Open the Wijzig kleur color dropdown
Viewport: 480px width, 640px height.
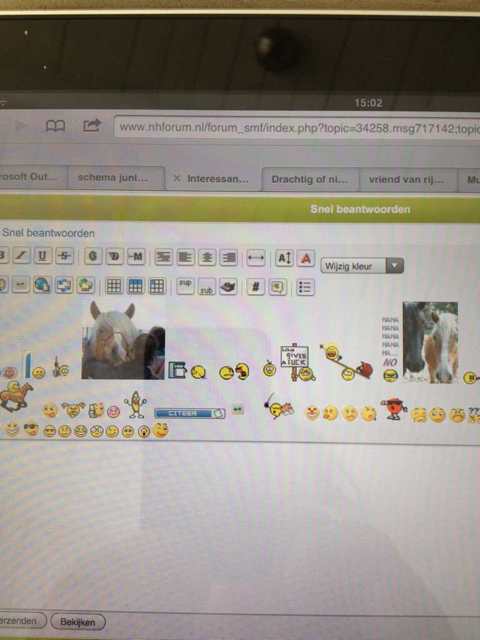coord(362,266)
